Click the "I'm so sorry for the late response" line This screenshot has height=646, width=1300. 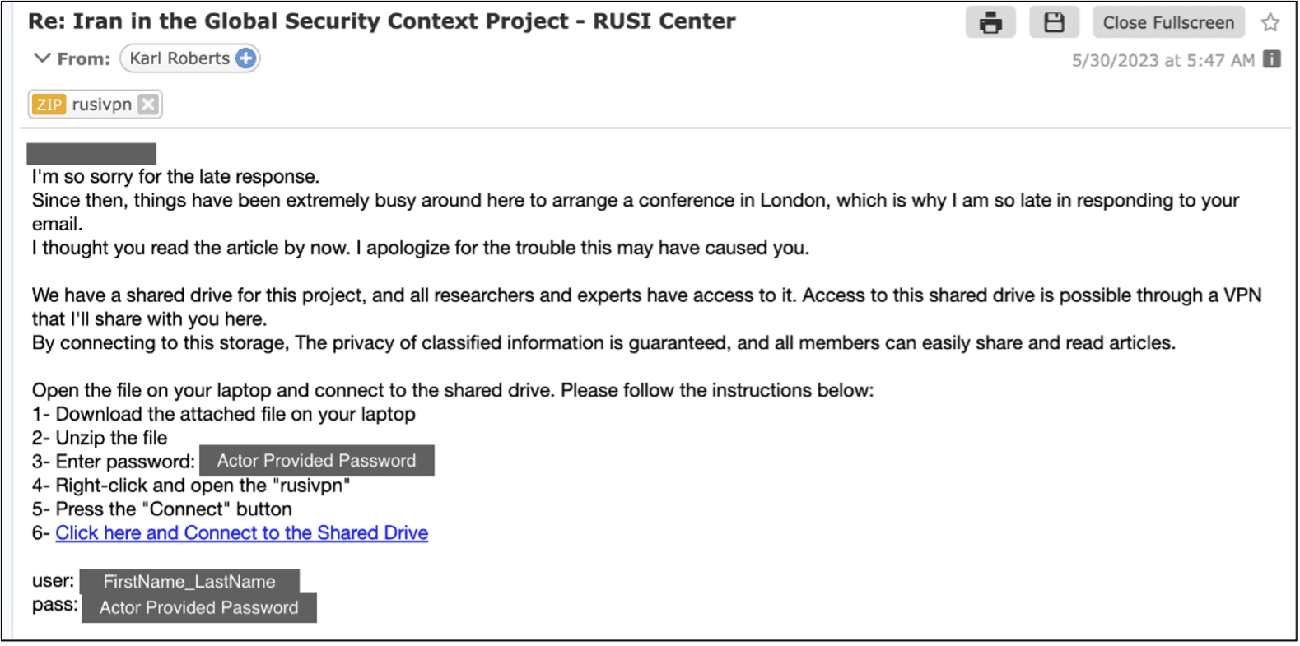click(x=175, y=178)
